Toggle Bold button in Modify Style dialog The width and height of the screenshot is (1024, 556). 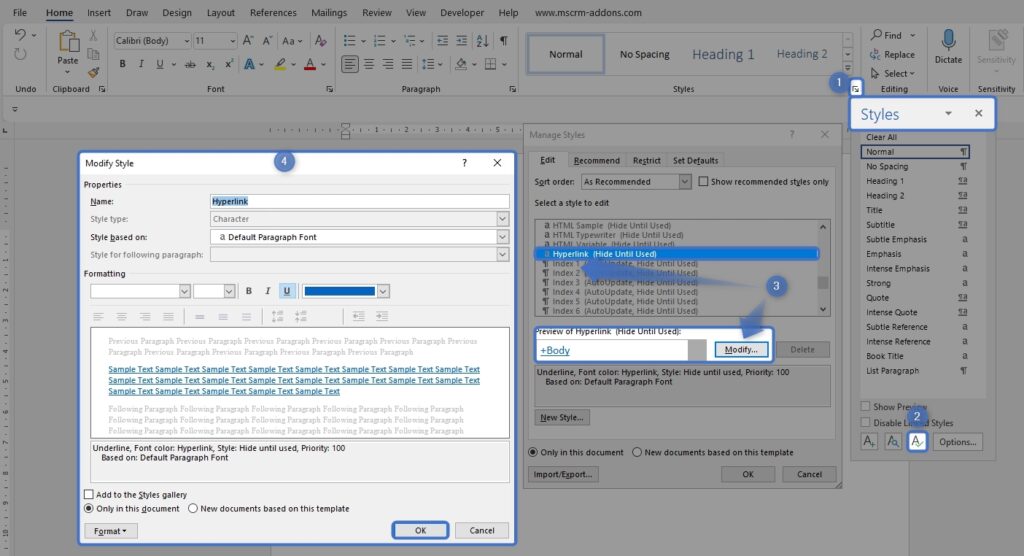click(x=249, y=291)
